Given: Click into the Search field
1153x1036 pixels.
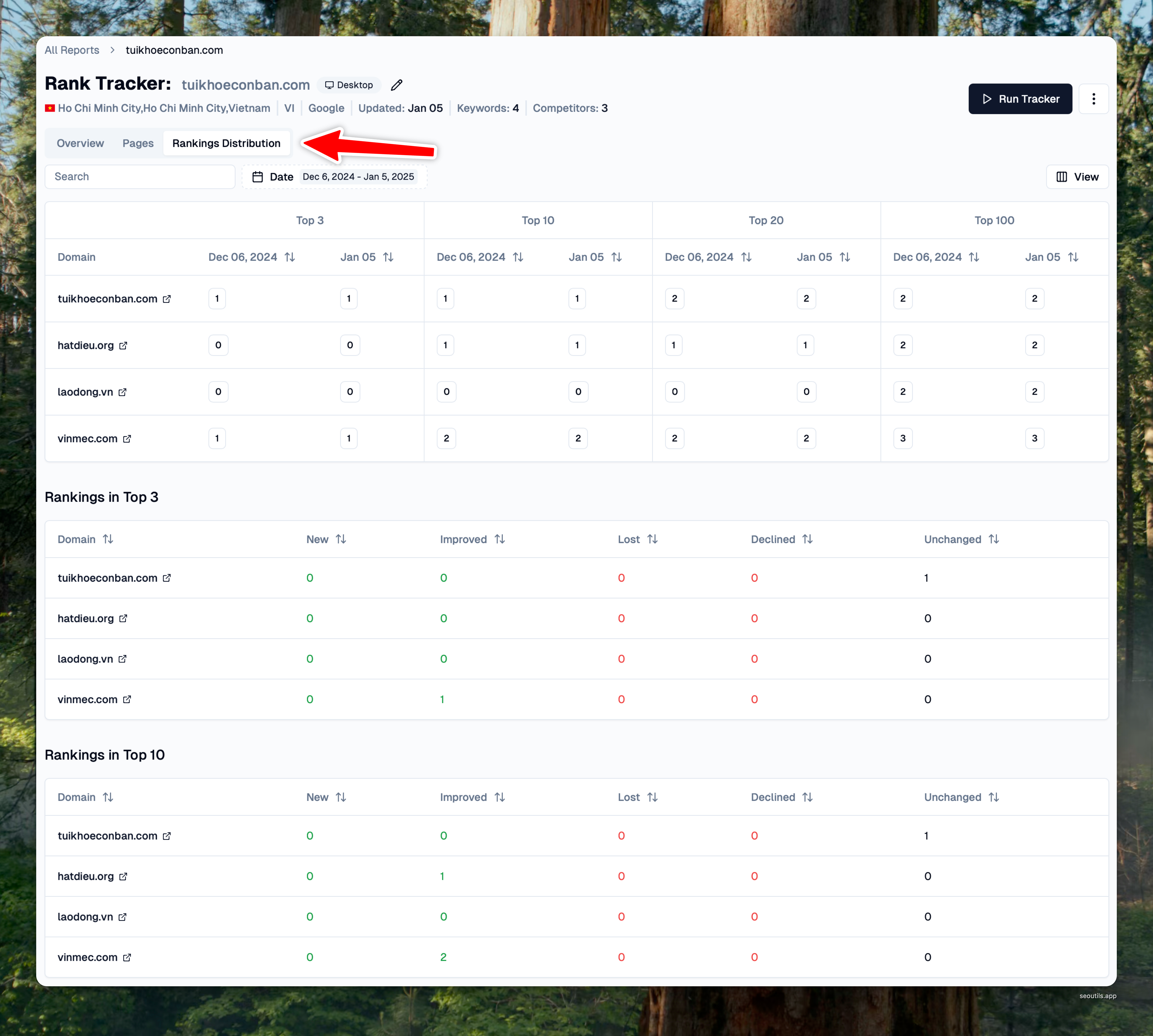Looking at the screenshot, I should coord(140,177).
